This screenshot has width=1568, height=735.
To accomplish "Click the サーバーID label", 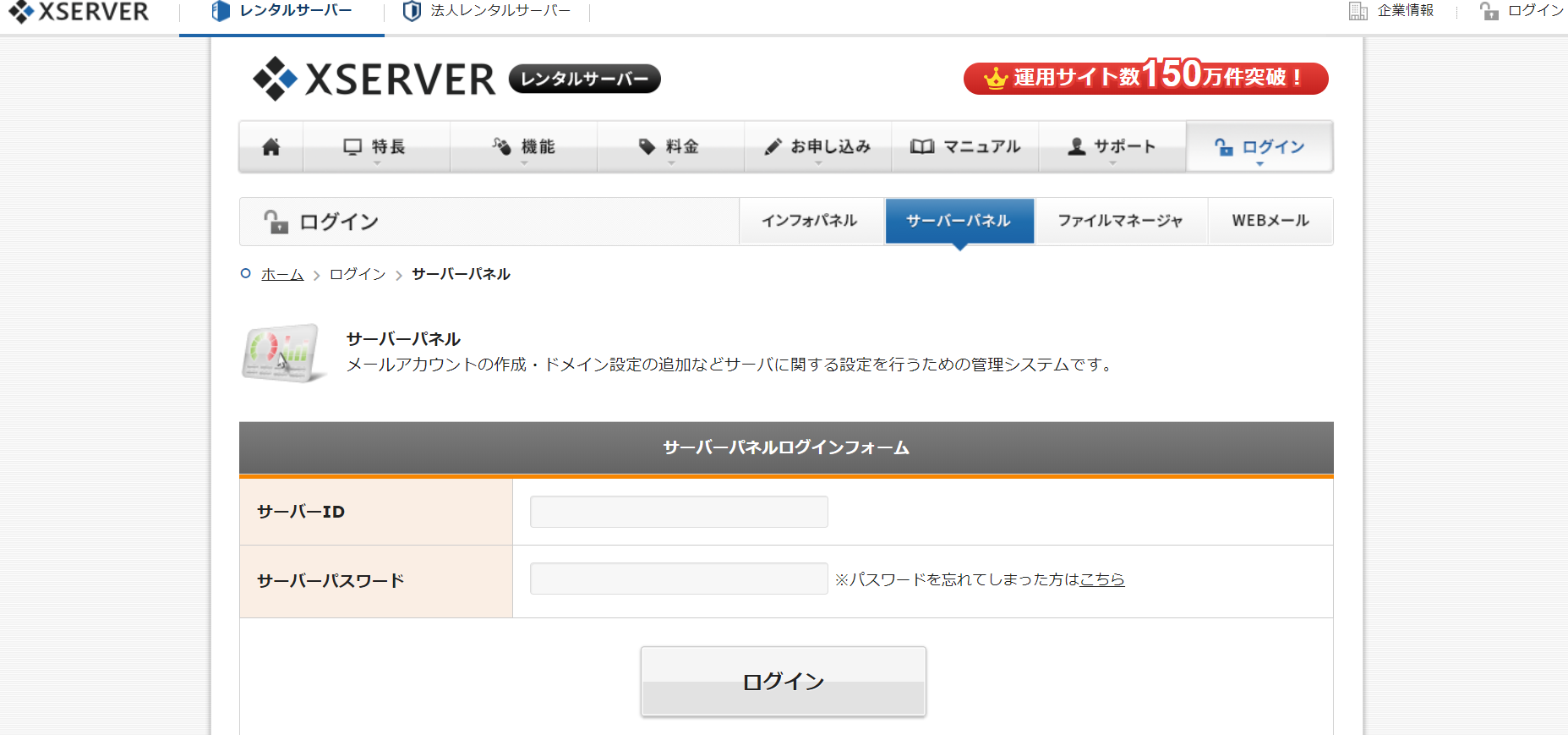I will click(x=301, y=512).
